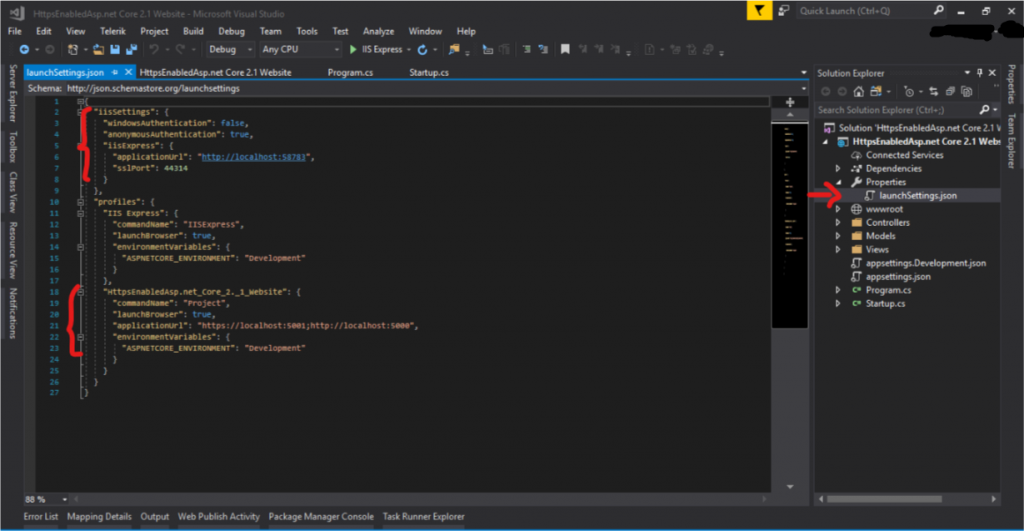Click the Find in Files toolbar icon
This screenshot has width=1024, height=531.
[454, 50]
